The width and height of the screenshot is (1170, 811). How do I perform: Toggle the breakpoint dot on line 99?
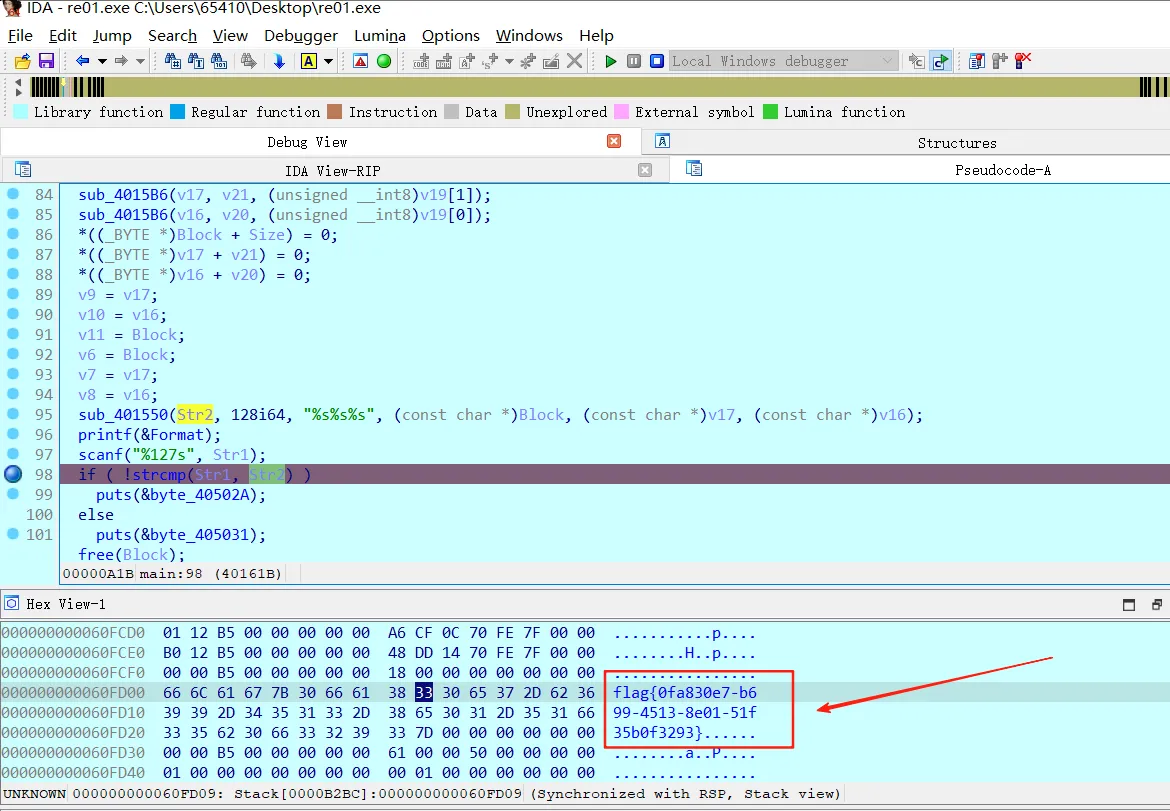point(13,494)
